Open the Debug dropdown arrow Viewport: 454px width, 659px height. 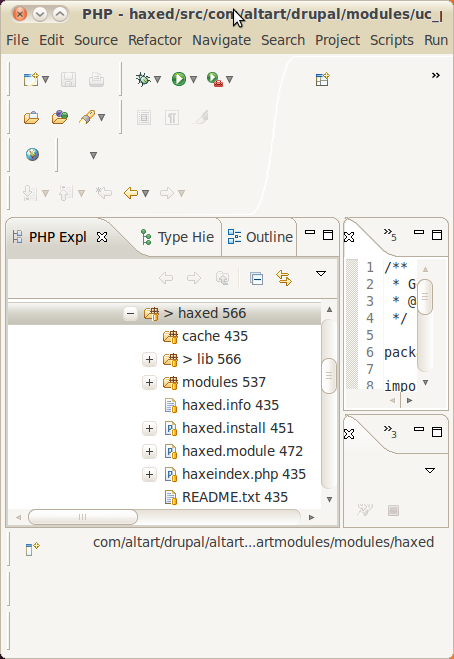click(x=158, y=79)
